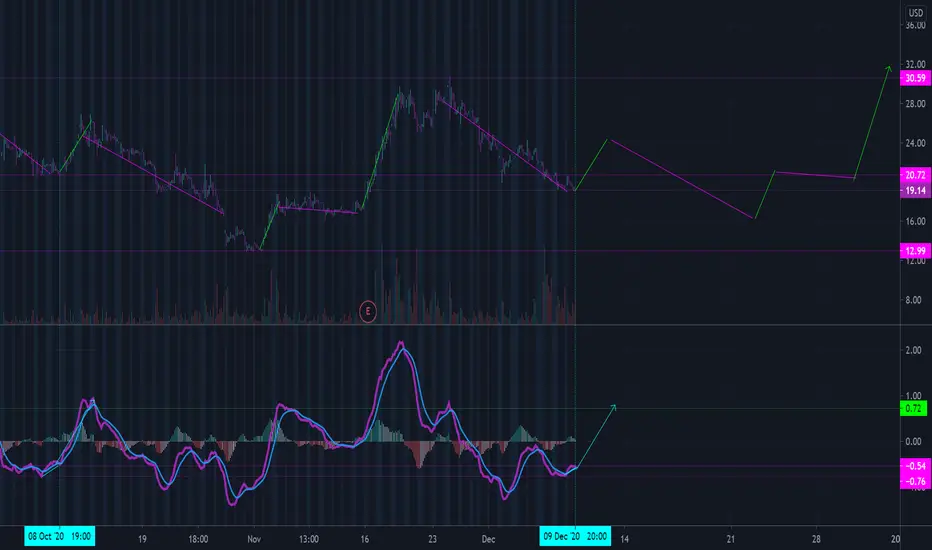Click the USD currency label
The image size is (932, 550).
(x=915, y=12)
